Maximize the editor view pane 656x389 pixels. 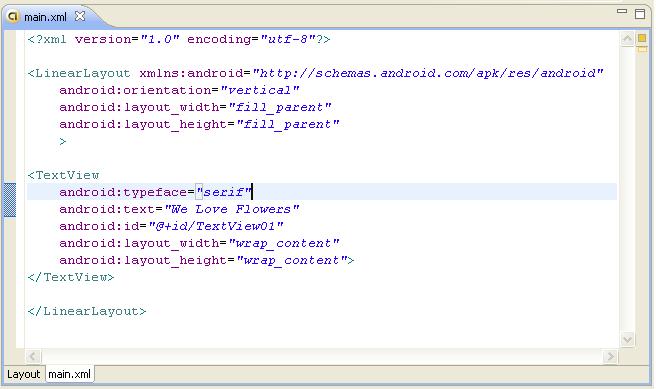point(640,14)
